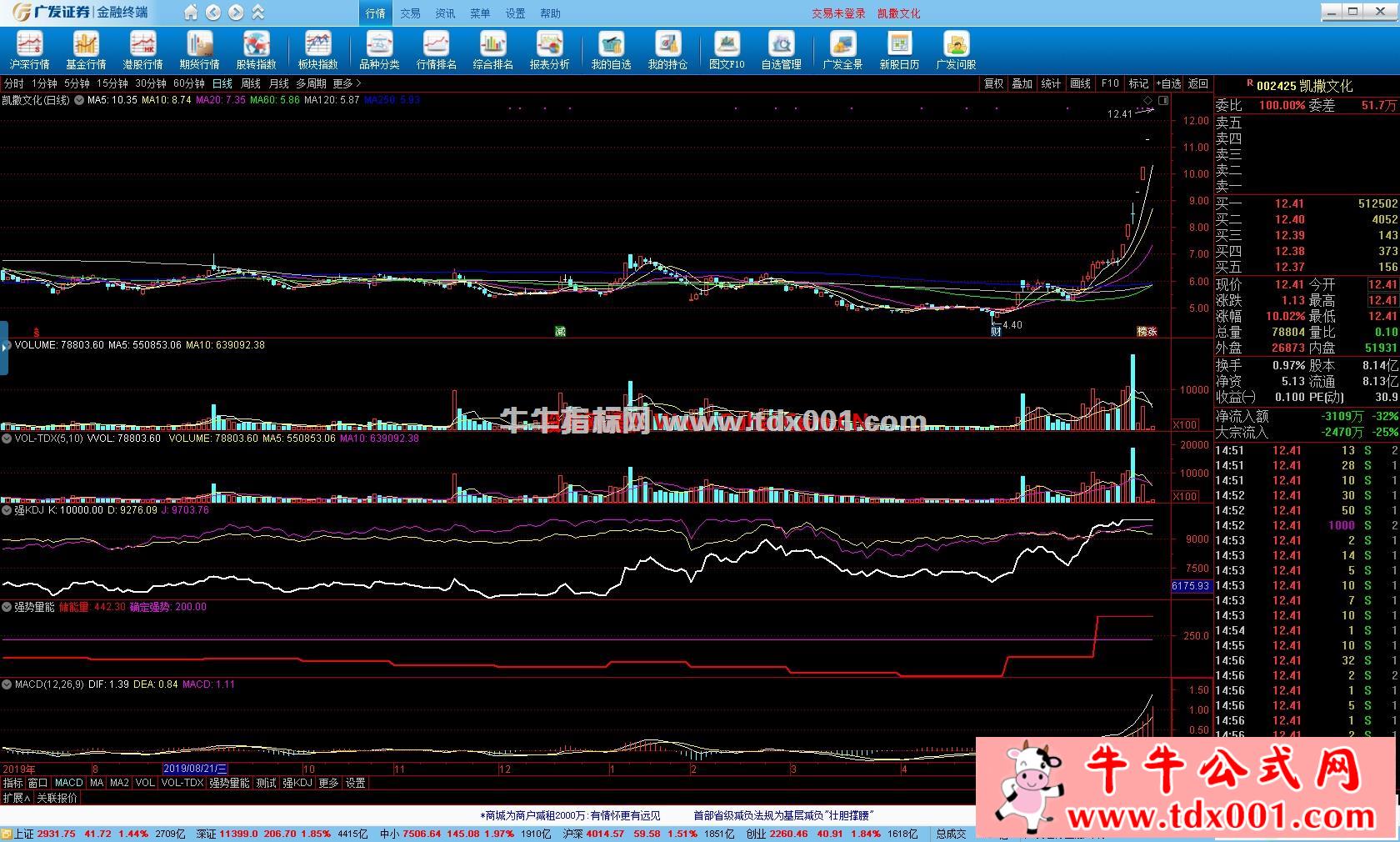Open the 菜单 menu
This screenshot has height=842, width=1400.
pos(480,13)
